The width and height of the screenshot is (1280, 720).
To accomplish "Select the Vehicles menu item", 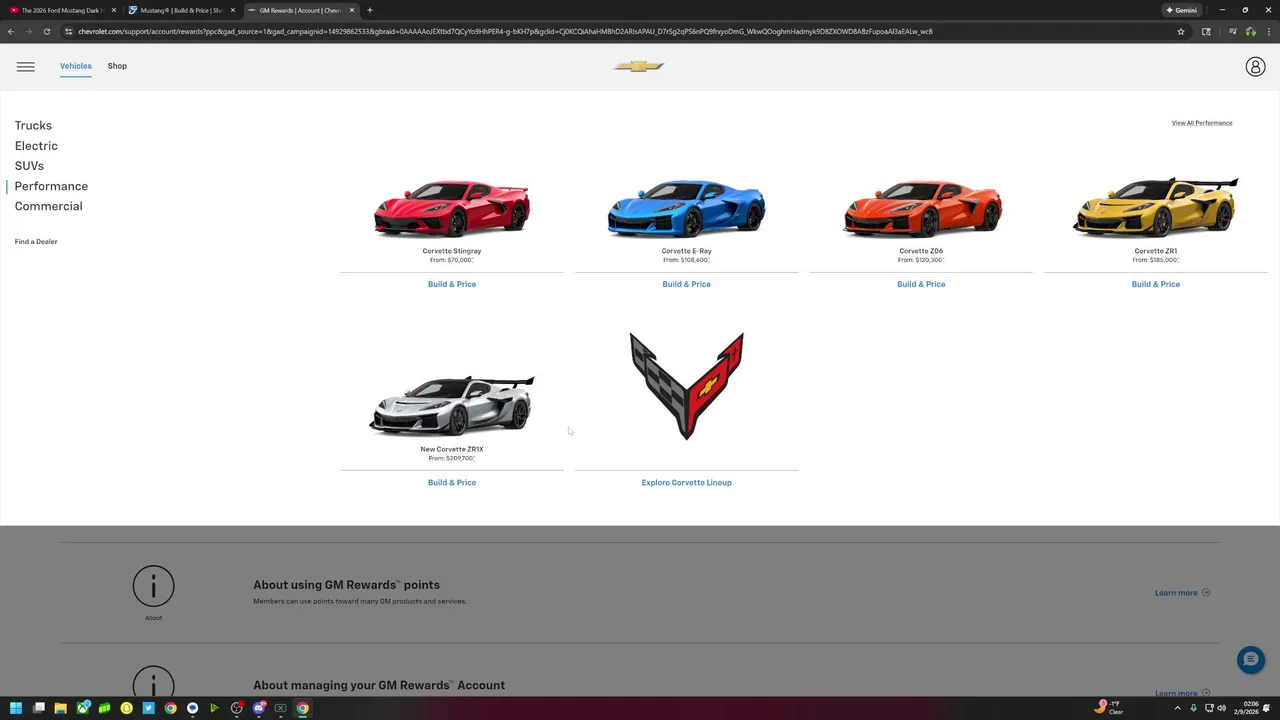I will click(x=75, y=66).
